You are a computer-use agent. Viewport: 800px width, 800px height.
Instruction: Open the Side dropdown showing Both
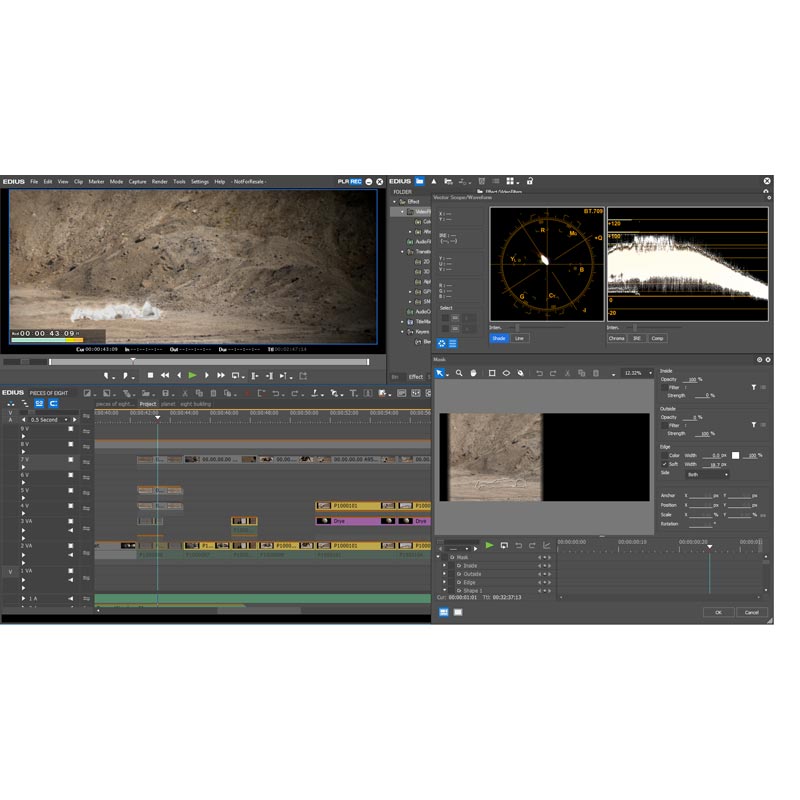pyautogui.click(x=708, y=473)
